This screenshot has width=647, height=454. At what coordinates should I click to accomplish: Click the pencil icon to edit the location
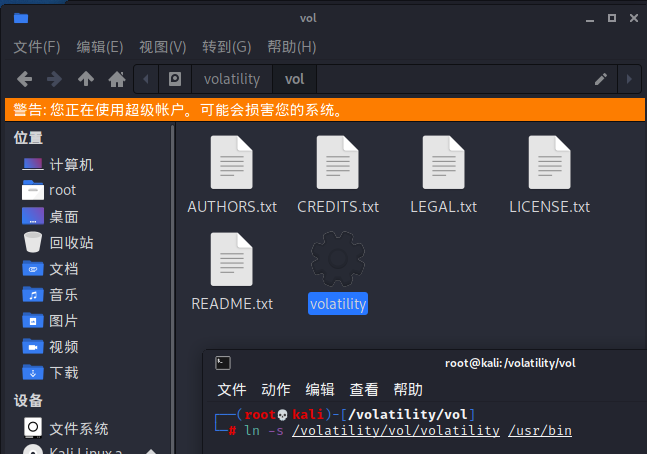click(x=601, y=79)
